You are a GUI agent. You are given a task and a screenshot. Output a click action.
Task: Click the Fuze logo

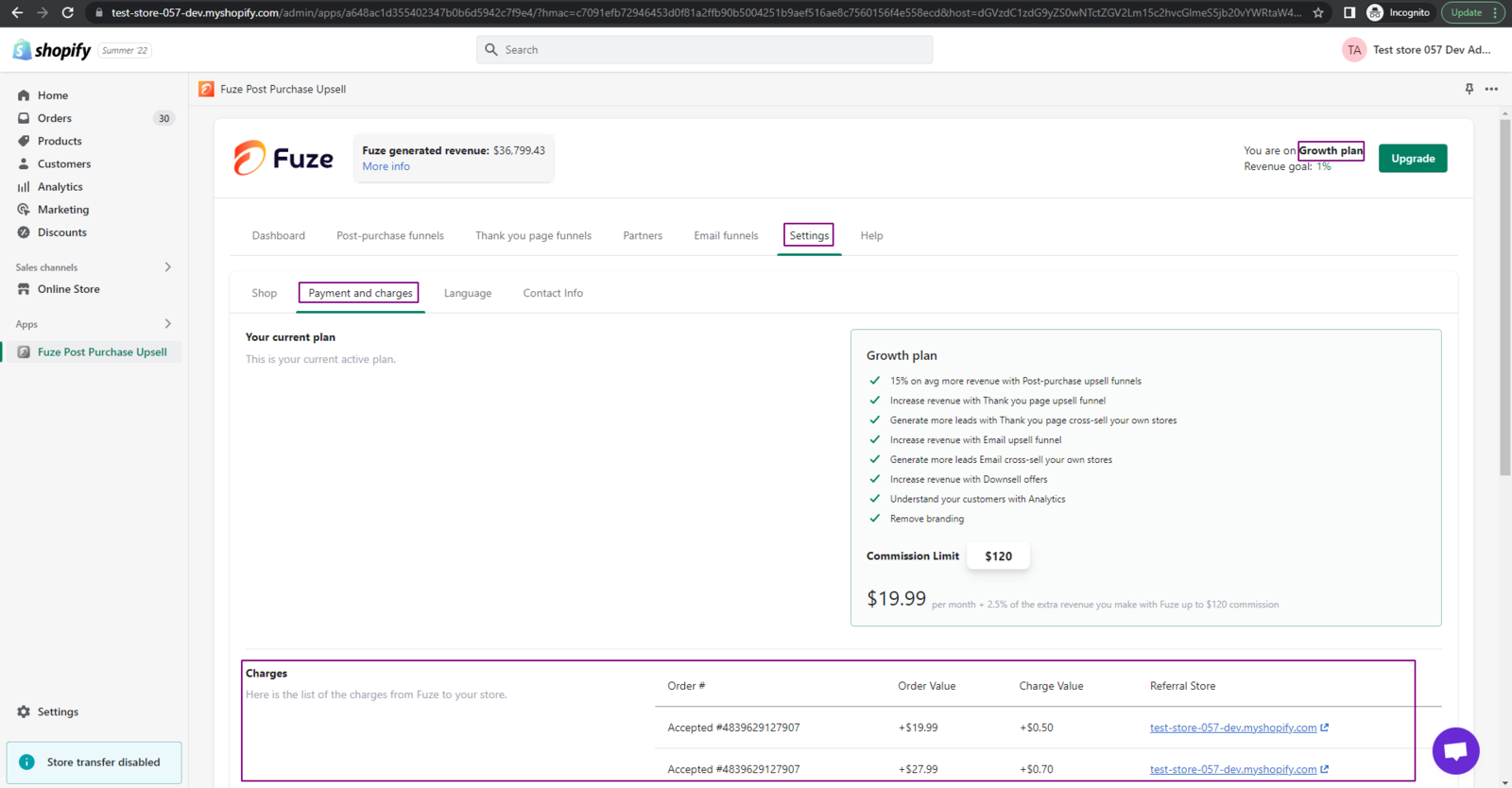pos(283,158)
